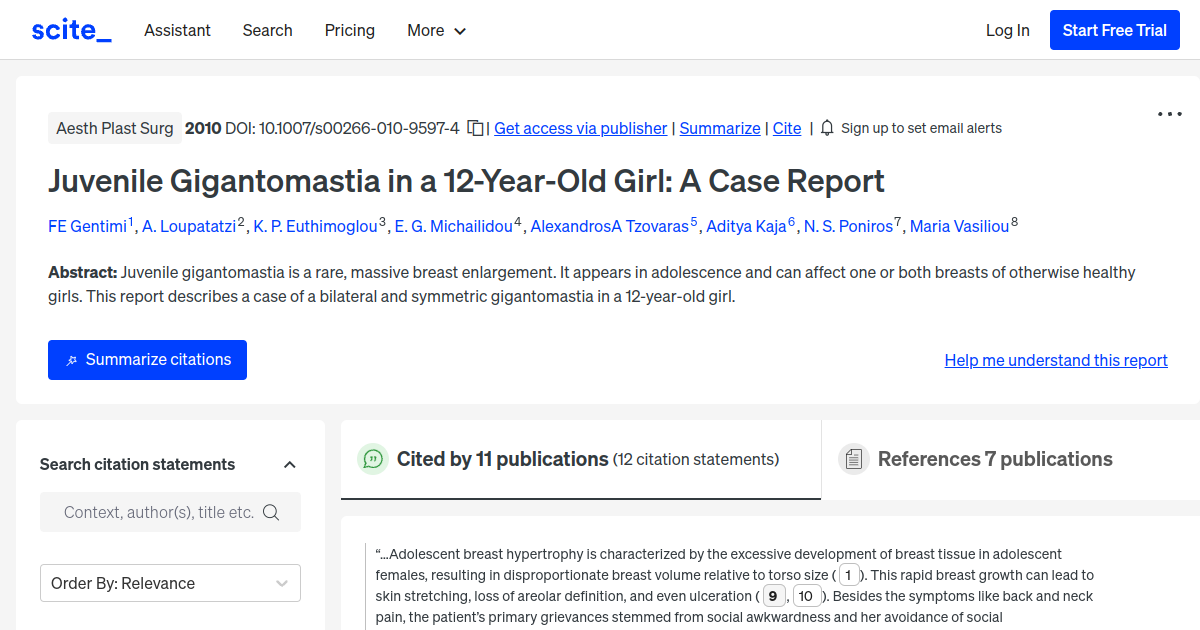This screenshot has height=630, width=1200.
Task: Click the green cited-by speech bubble icon
Action: point(373,459)
